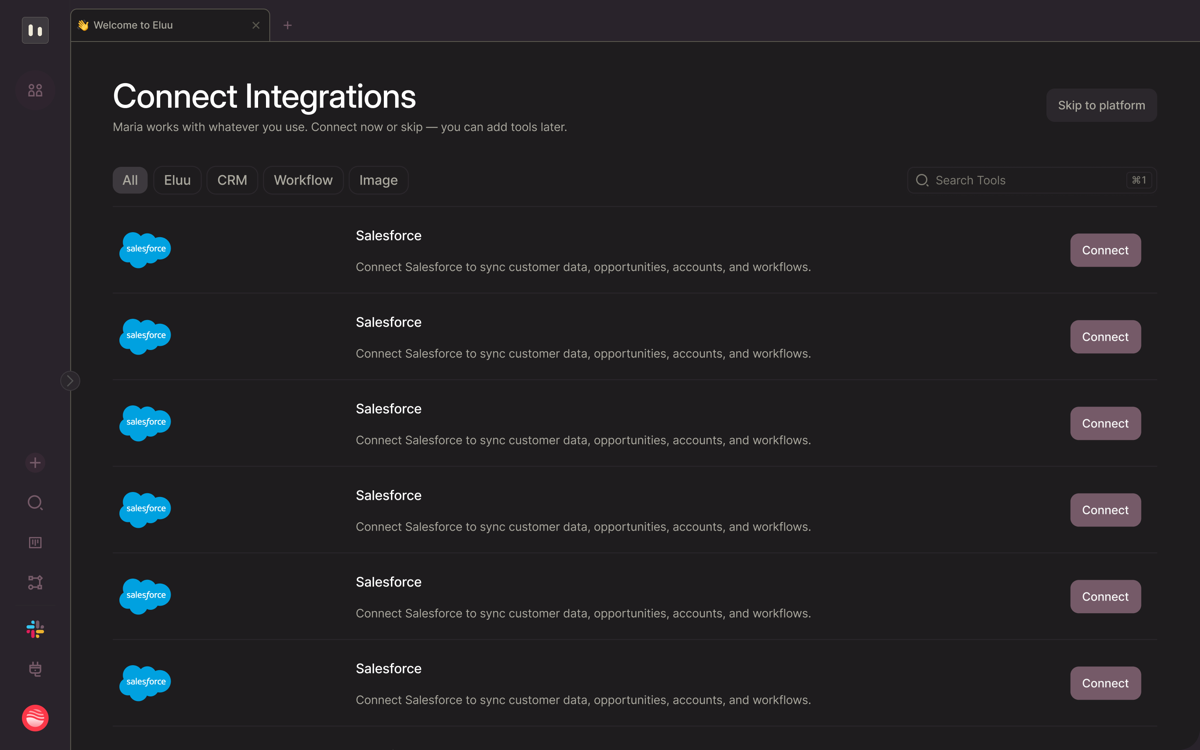Click the first row's Salesforce title
This screenshot has width=1200, height=750.
pos(389,236)
